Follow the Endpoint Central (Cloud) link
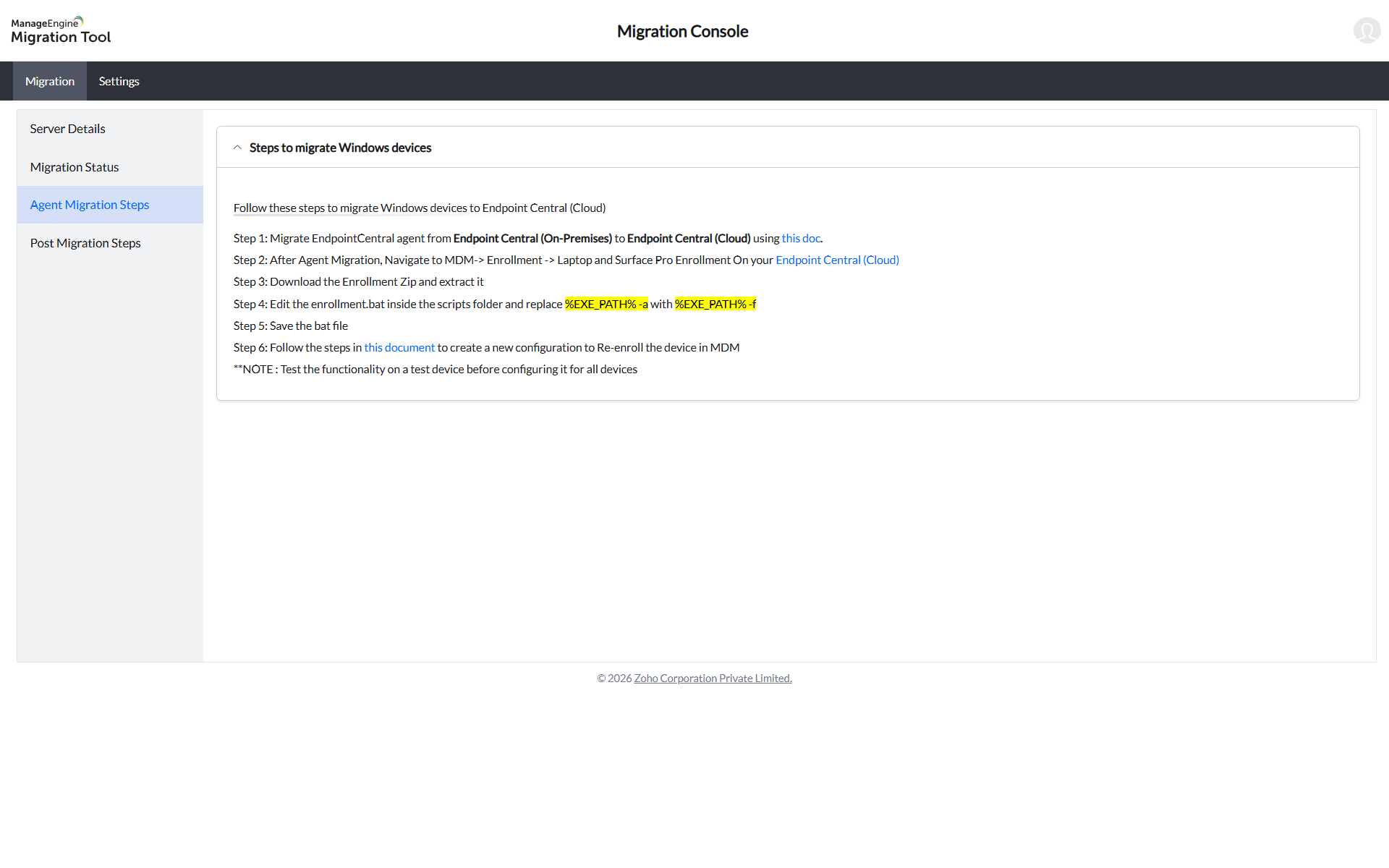 (x=837, y=260)
